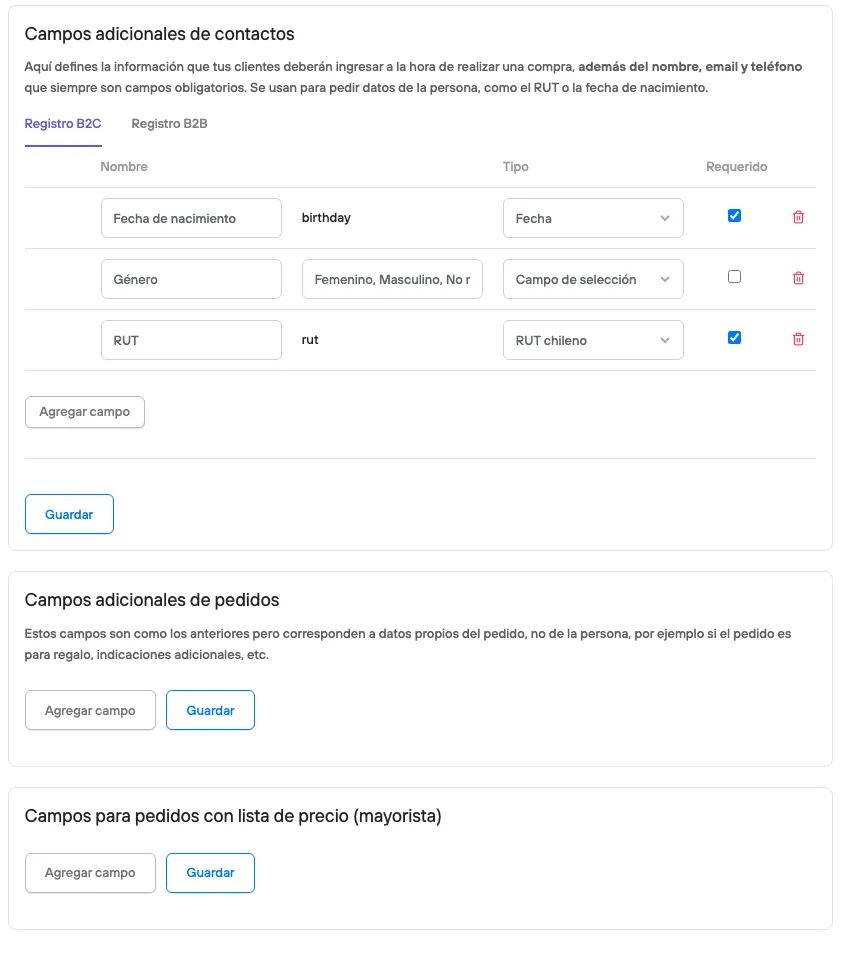Open the Fecha type dropdown

click(x=593, y=218)
